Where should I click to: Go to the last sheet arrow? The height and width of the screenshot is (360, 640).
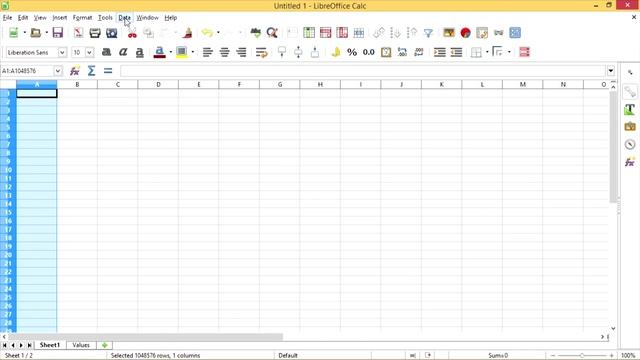pyautogui.click(x=29, y=345)
